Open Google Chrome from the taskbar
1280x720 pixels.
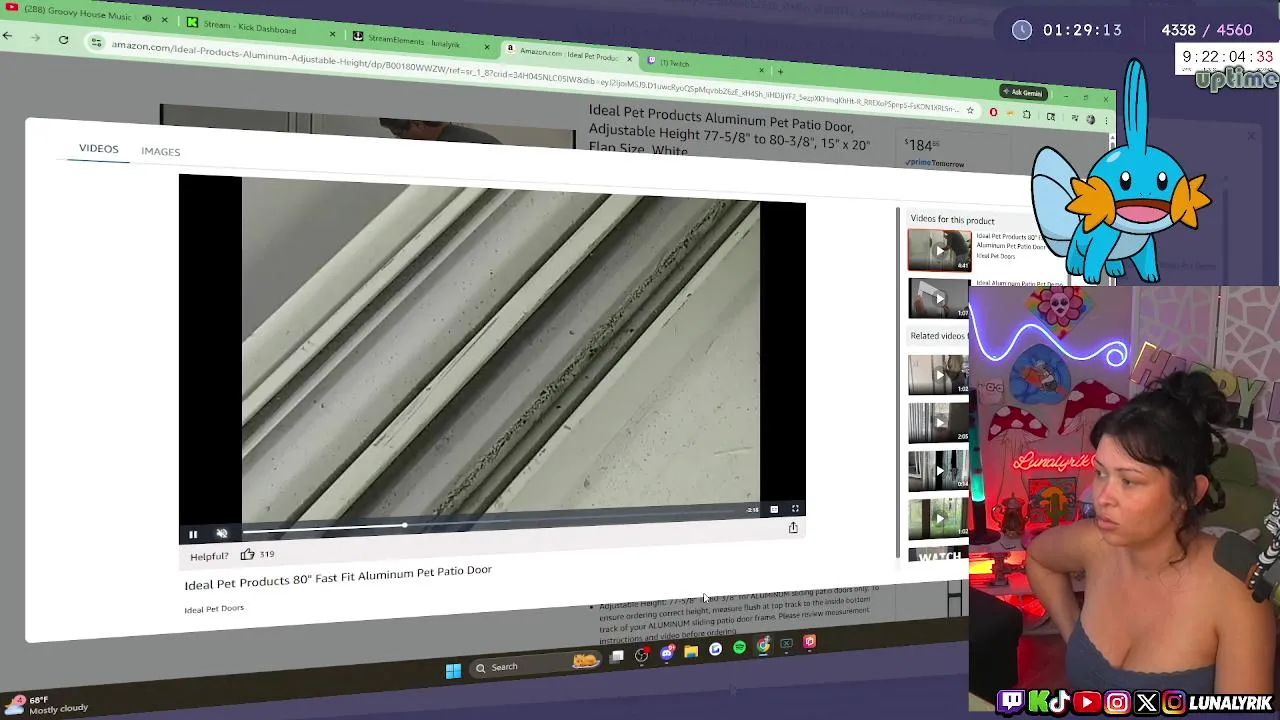click(763, 646)
